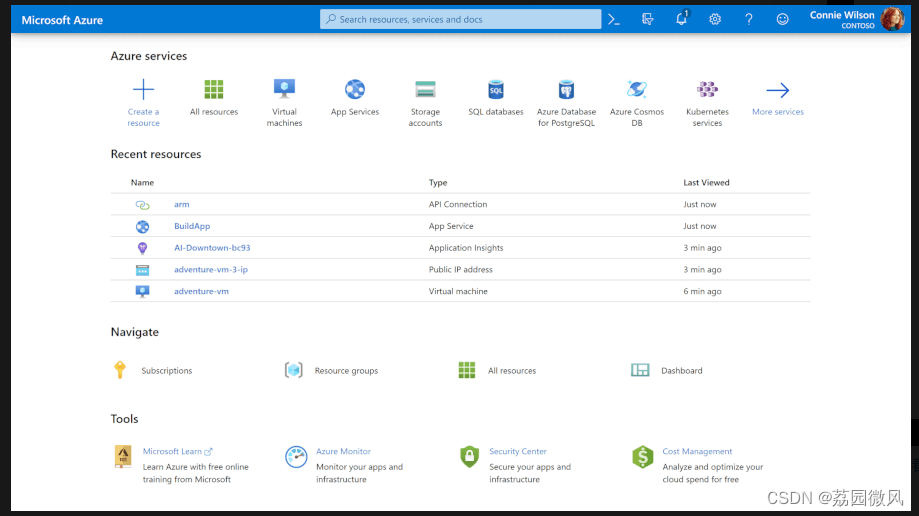This screenshot has height=516, width=919.
Task: Click the Name column header
Action: pyautogui.click(x=142, y=183)
